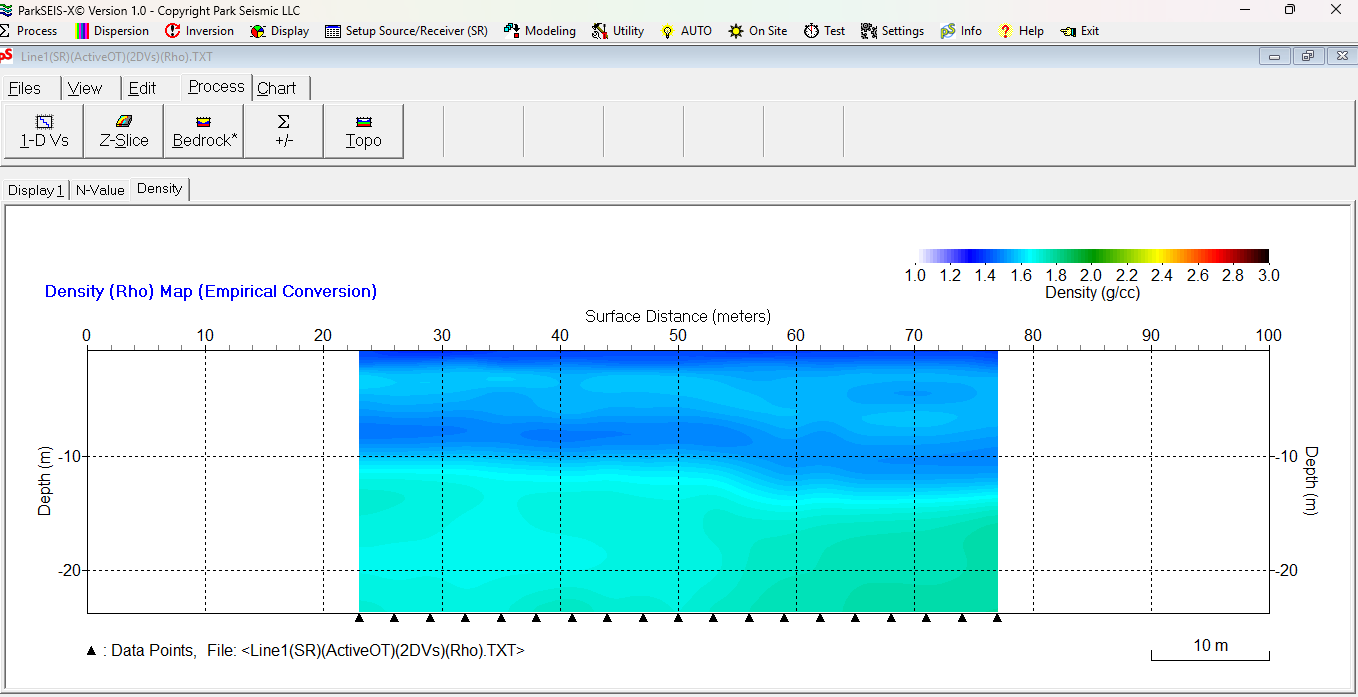
Task: Switch to the Display 1 tab
Action: pyautogui.click(x=36, y=190)
